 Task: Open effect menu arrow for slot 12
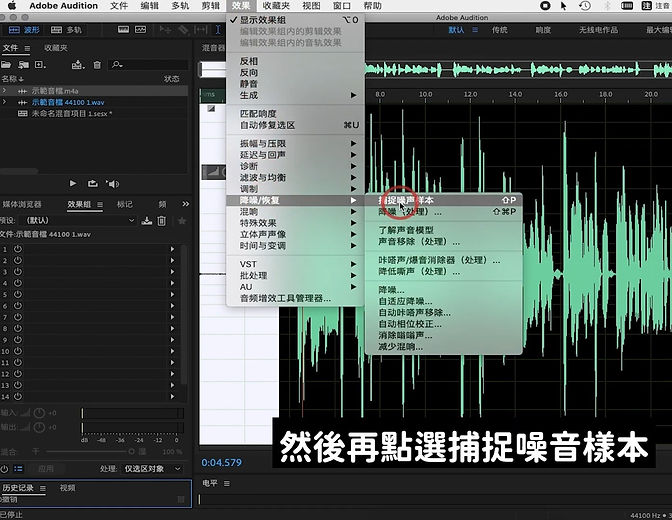[172, 374]
